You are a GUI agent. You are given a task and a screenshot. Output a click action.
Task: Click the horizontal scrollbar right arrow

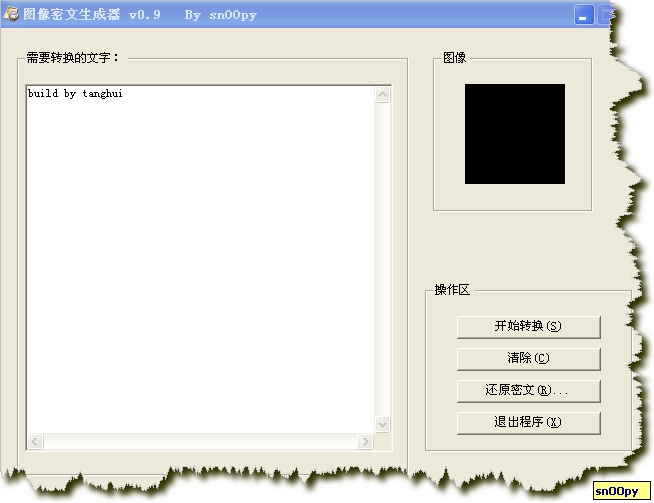[365, 441]
